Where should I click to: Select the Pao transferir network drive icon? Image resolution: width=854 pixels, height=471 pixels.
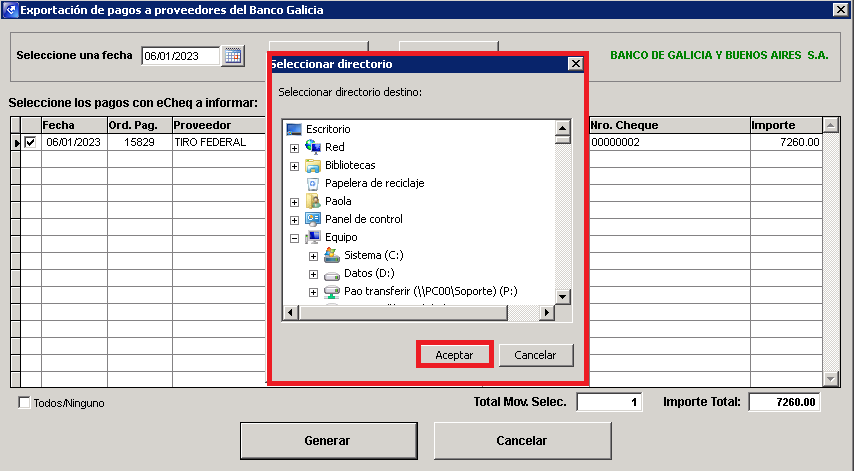coord(332,292)
